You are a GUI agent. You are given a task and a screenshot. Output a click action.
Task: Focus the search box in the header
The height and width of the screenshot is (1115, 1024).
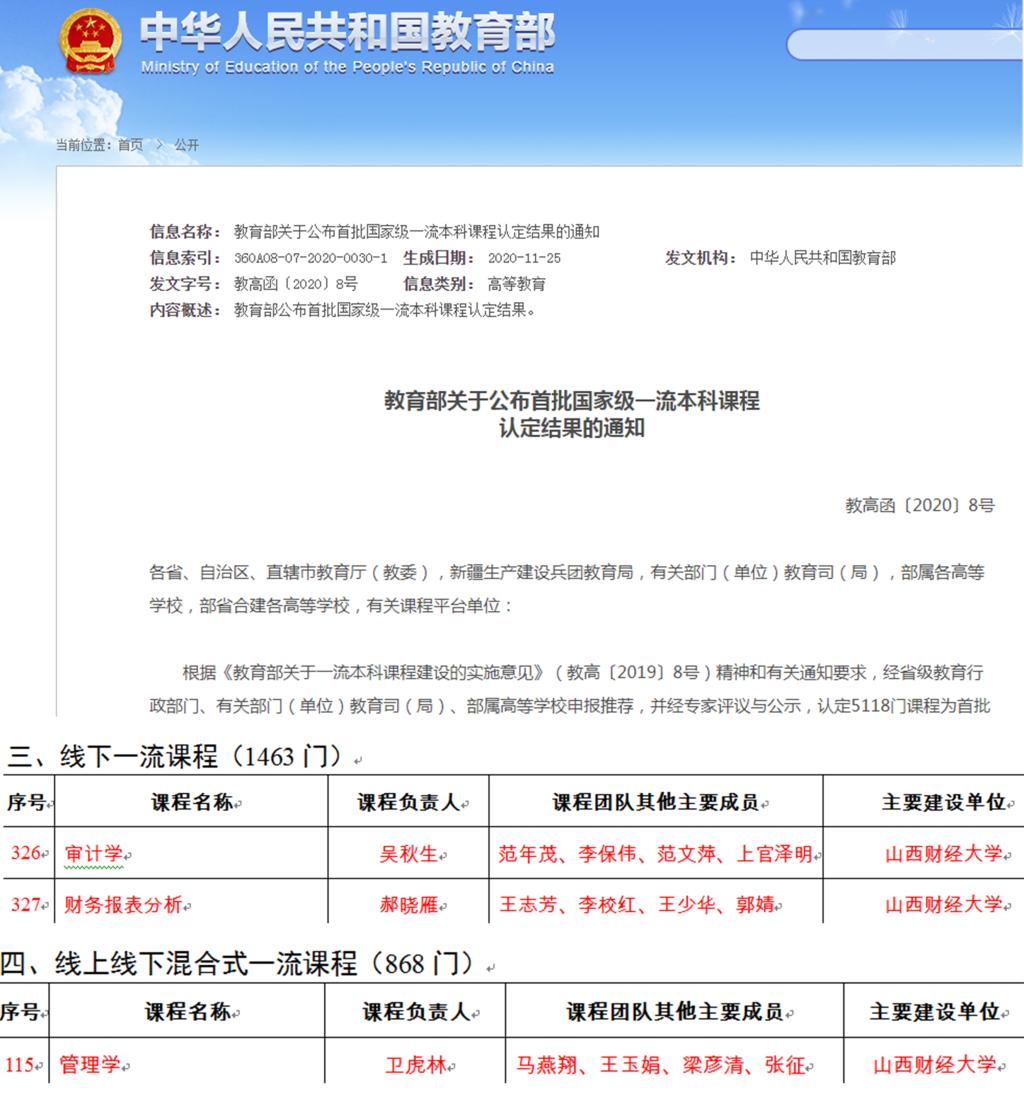905,45
